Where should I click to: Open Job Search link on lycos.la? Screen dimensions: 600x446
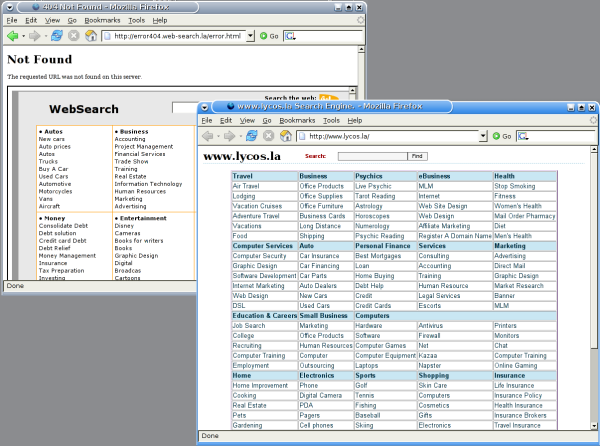[x=249, y=326]
